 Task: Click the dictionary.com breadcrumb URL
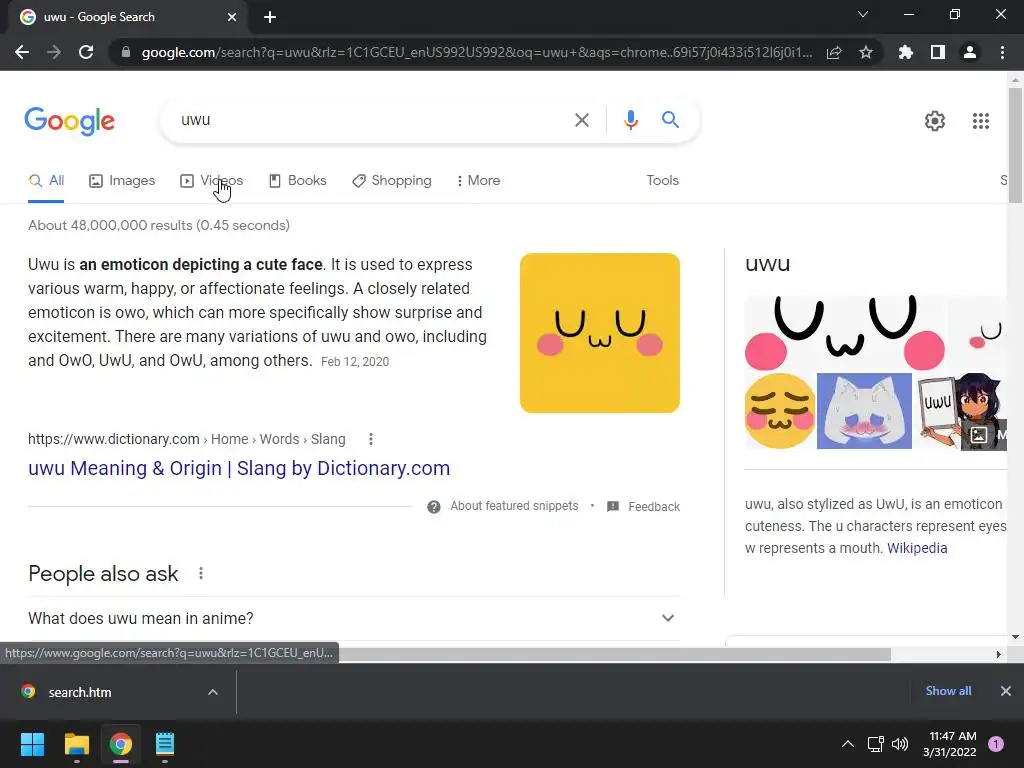click(x=187, y=439)
